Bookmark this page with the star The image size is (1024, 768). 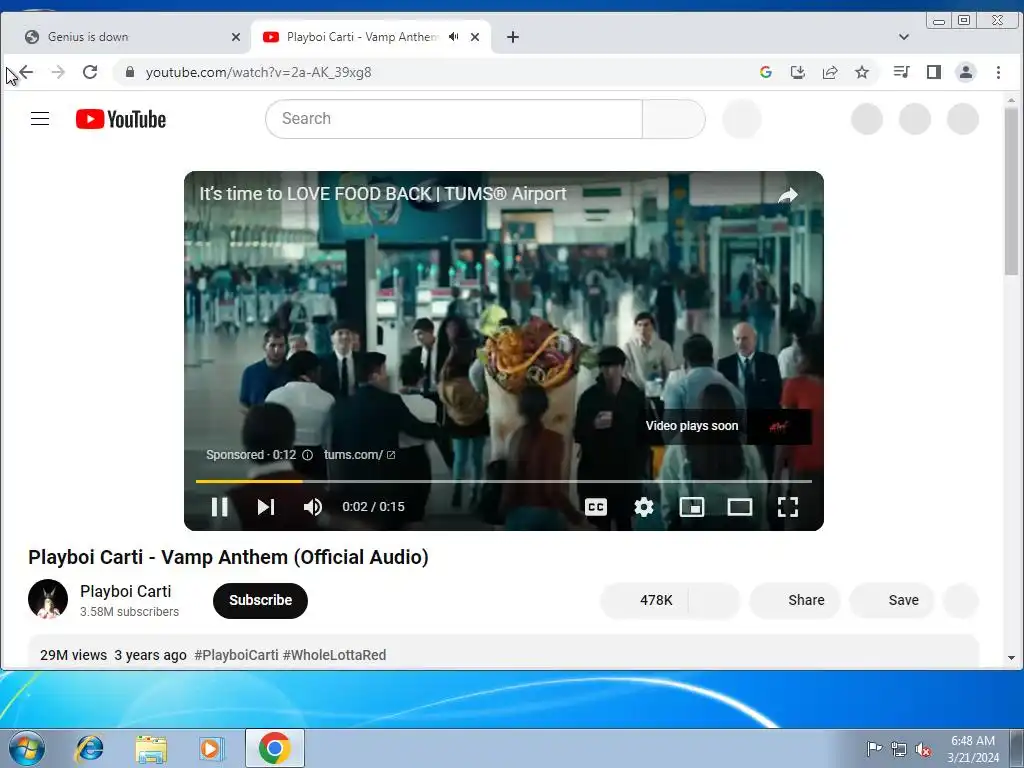[x=862, y=72]
